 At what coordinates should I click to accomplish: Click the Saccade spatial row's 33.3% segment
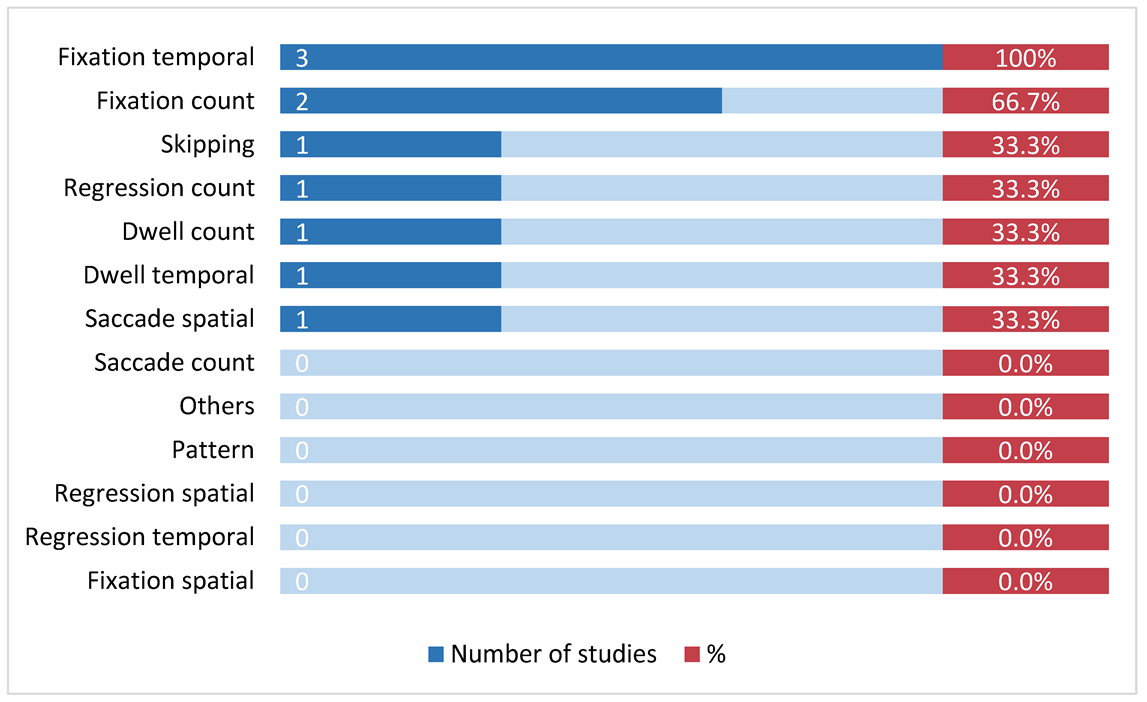pos(1025,319)
